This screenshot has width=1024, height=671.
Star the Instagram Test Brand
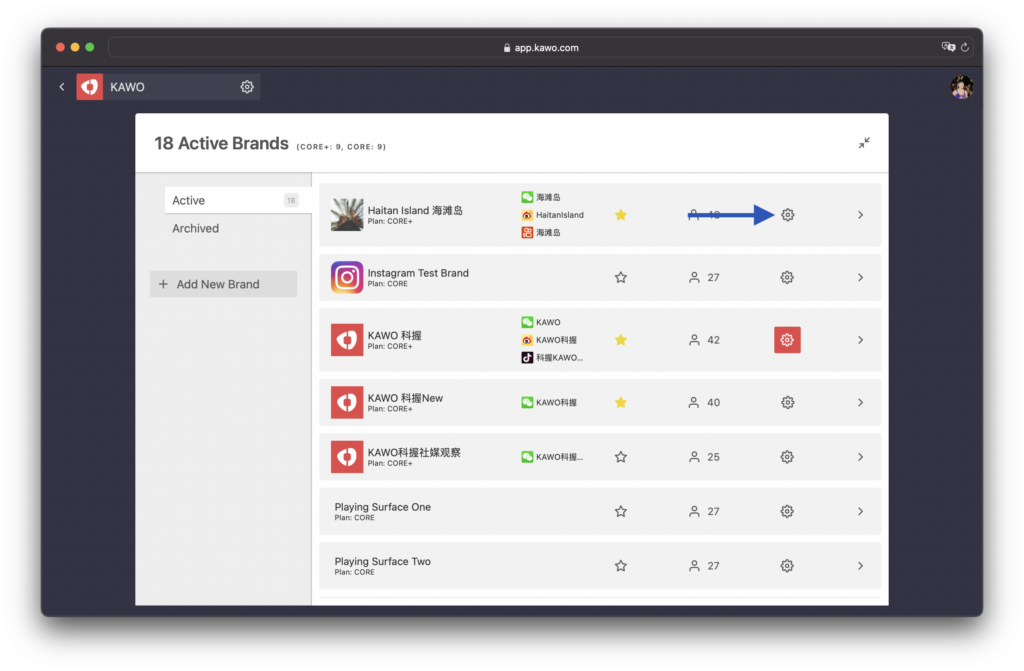[x=620, y=277]
